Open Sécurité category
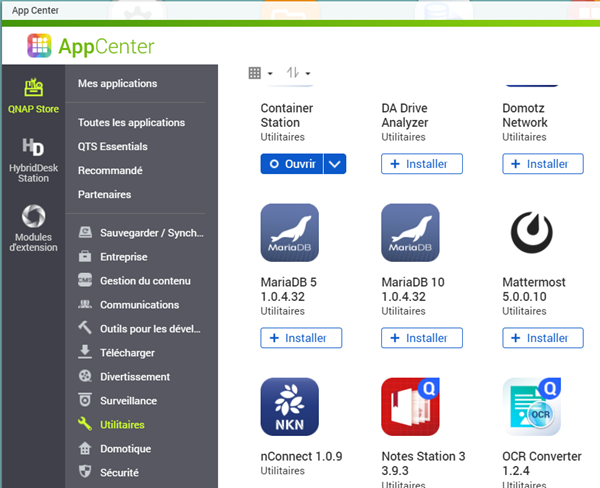Screen dimensions: 600x488 click(x=119, y=473)
